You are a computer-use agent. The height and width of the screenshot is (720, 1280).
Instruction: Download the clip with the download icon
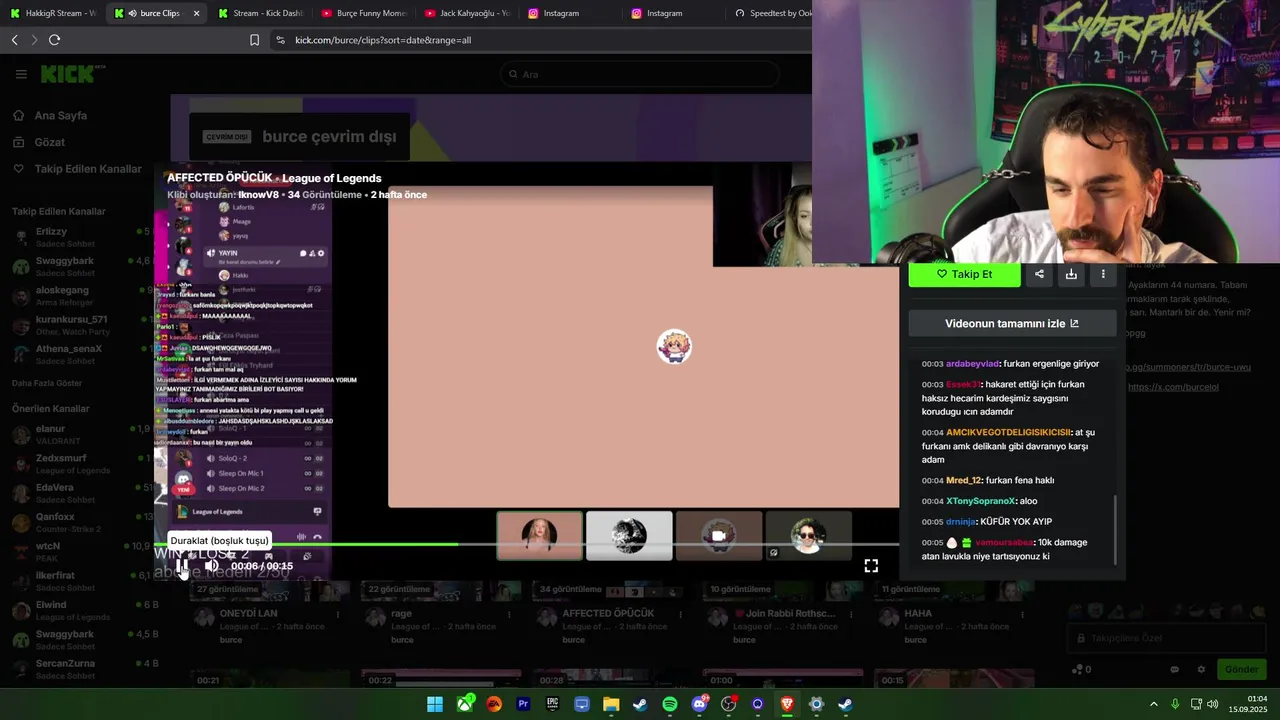click(1071, 274)
